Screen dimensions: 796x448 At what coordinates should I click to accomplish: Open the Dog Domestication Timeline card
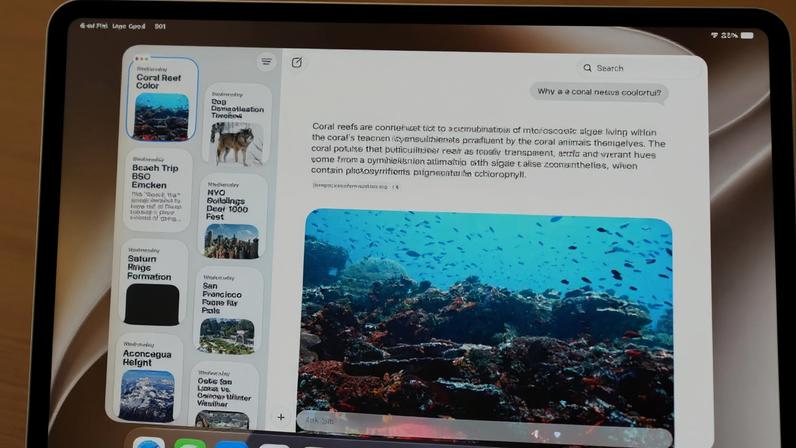[x=237, y=126]
